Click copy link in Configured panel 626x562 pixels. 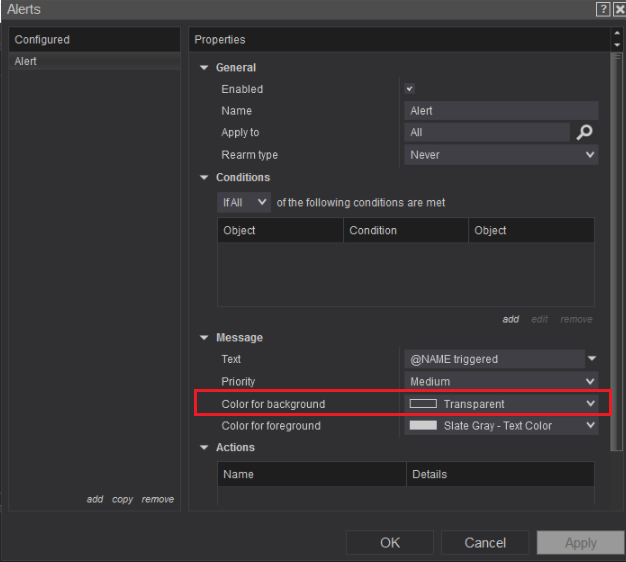click(x=123, y=499)
